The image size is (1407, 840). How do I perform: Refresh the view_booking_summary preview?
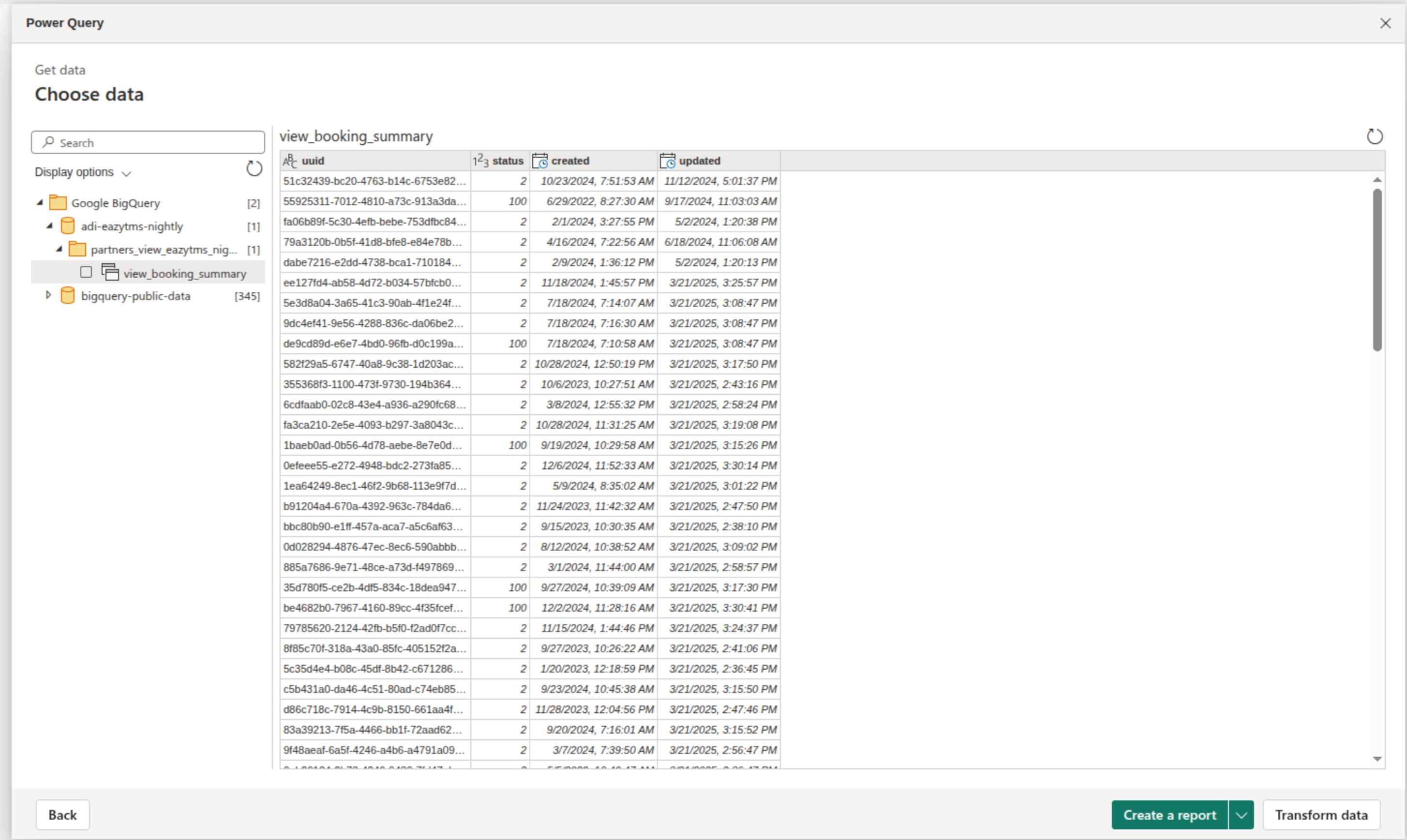click(x=1375, y=136)
